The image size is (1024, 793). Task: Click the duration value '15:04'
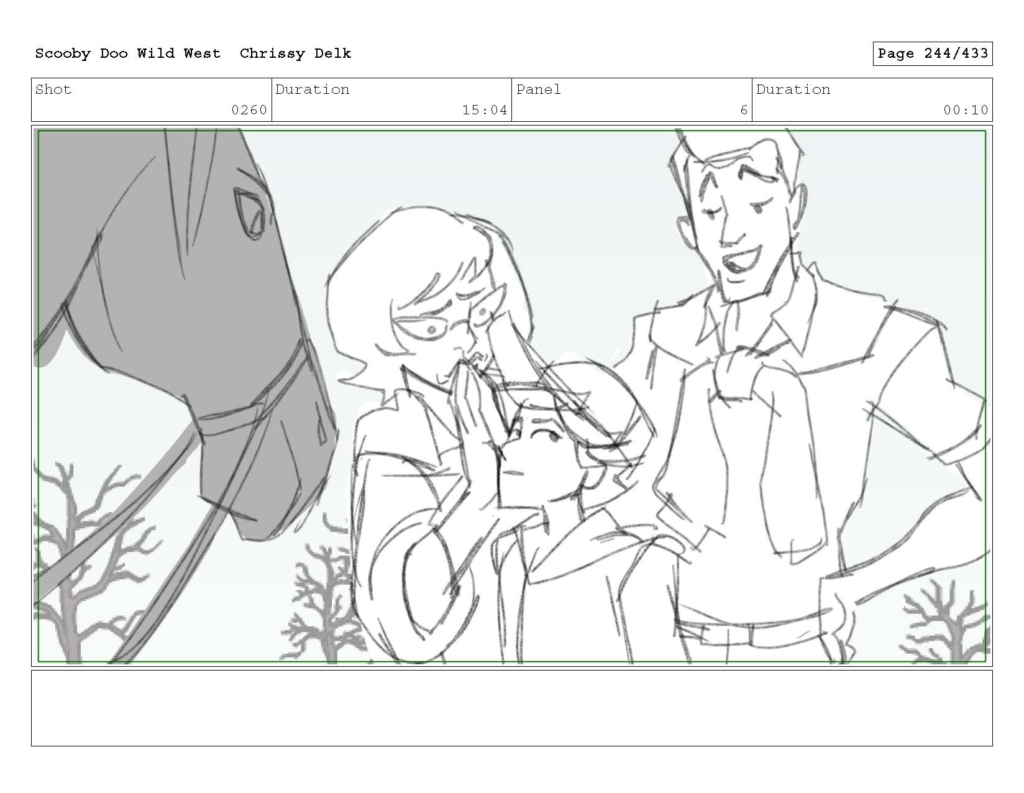[x=484, y=110]
